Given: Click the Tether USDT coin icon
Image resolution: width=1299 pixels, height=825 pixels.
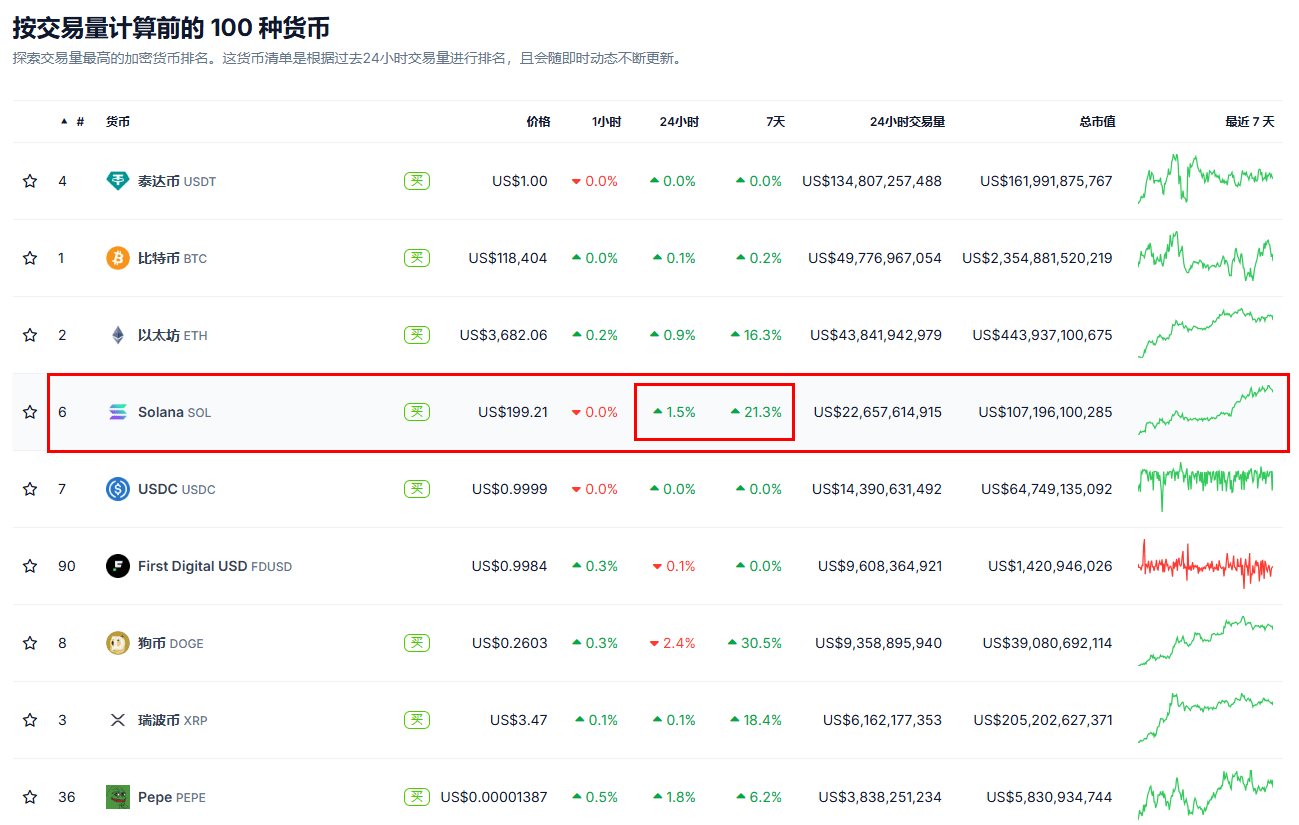Looking at the screenshot, I should click(118, 181).
